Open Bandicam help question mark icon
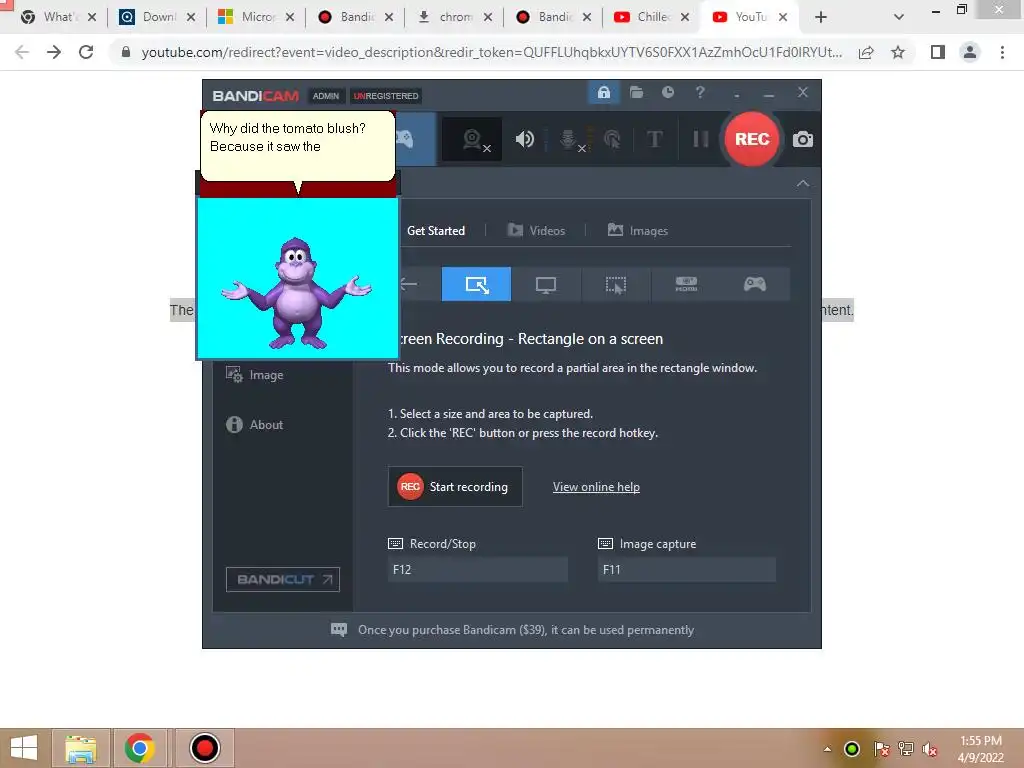The image size is (1024, 768). 700,93
